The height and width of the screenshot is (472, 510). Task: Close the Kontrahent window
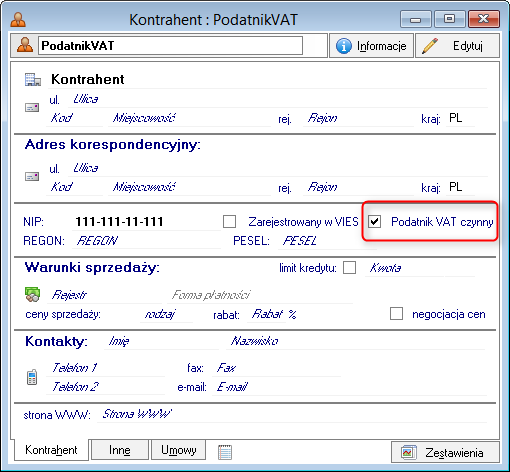(484, 19)
